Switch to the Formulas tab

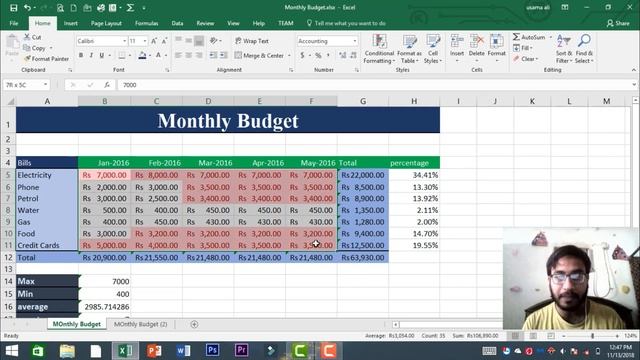tap(147, 23)
